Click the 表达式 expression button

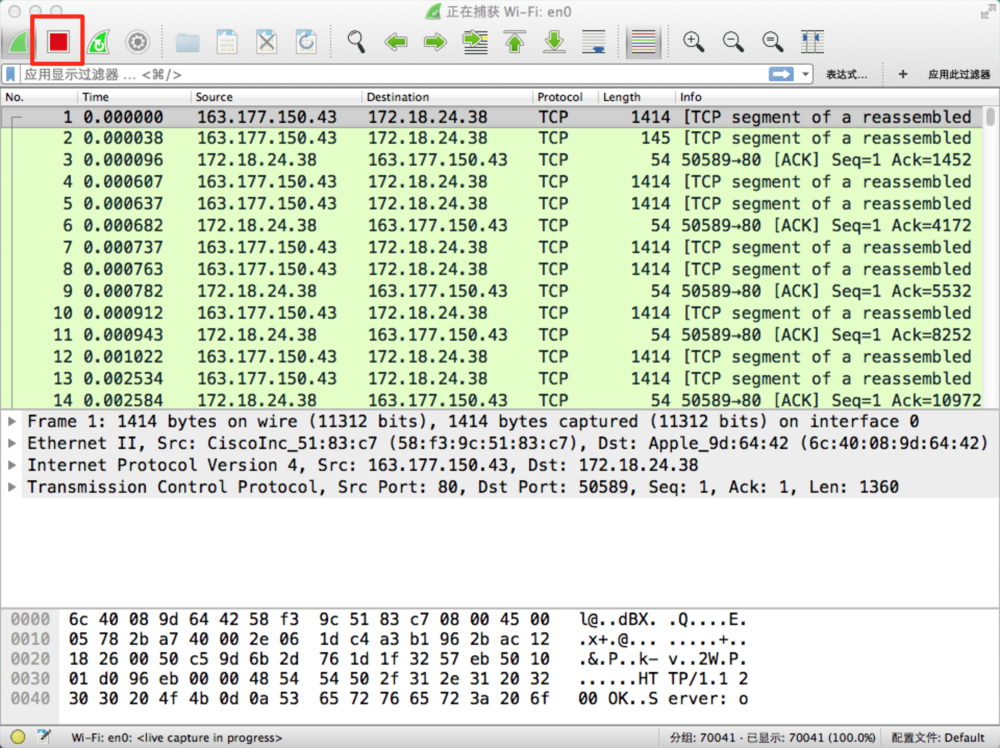(846, 75)
